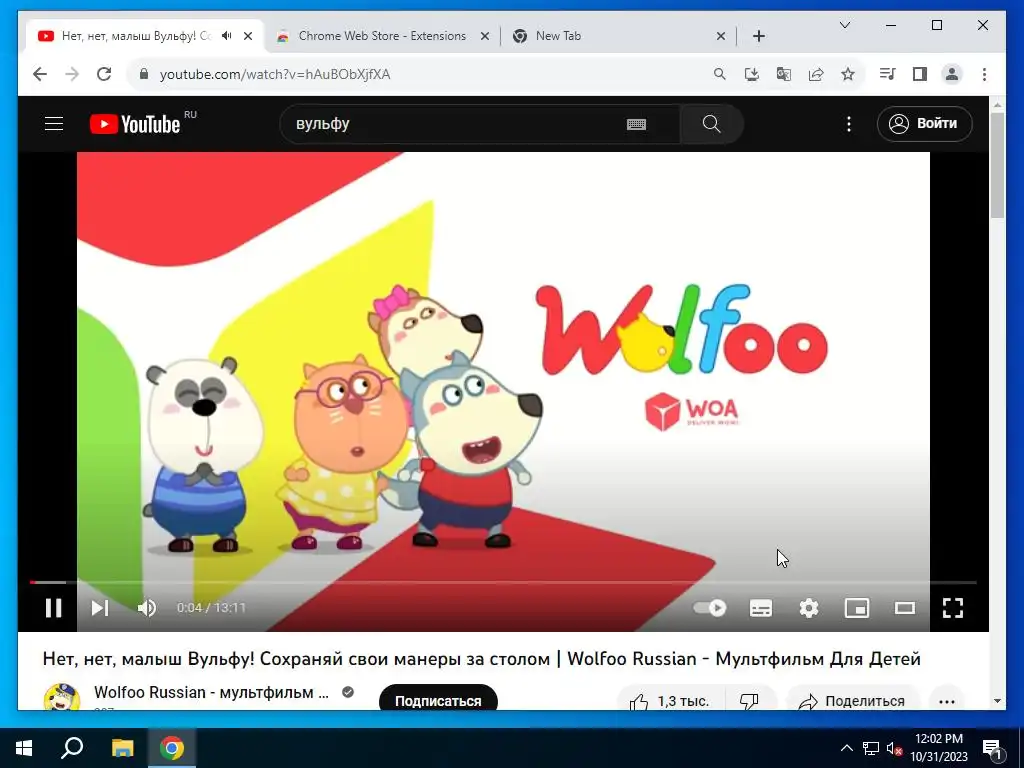Open network status tray icon
1024x768 pixels.
coord(871,748)
